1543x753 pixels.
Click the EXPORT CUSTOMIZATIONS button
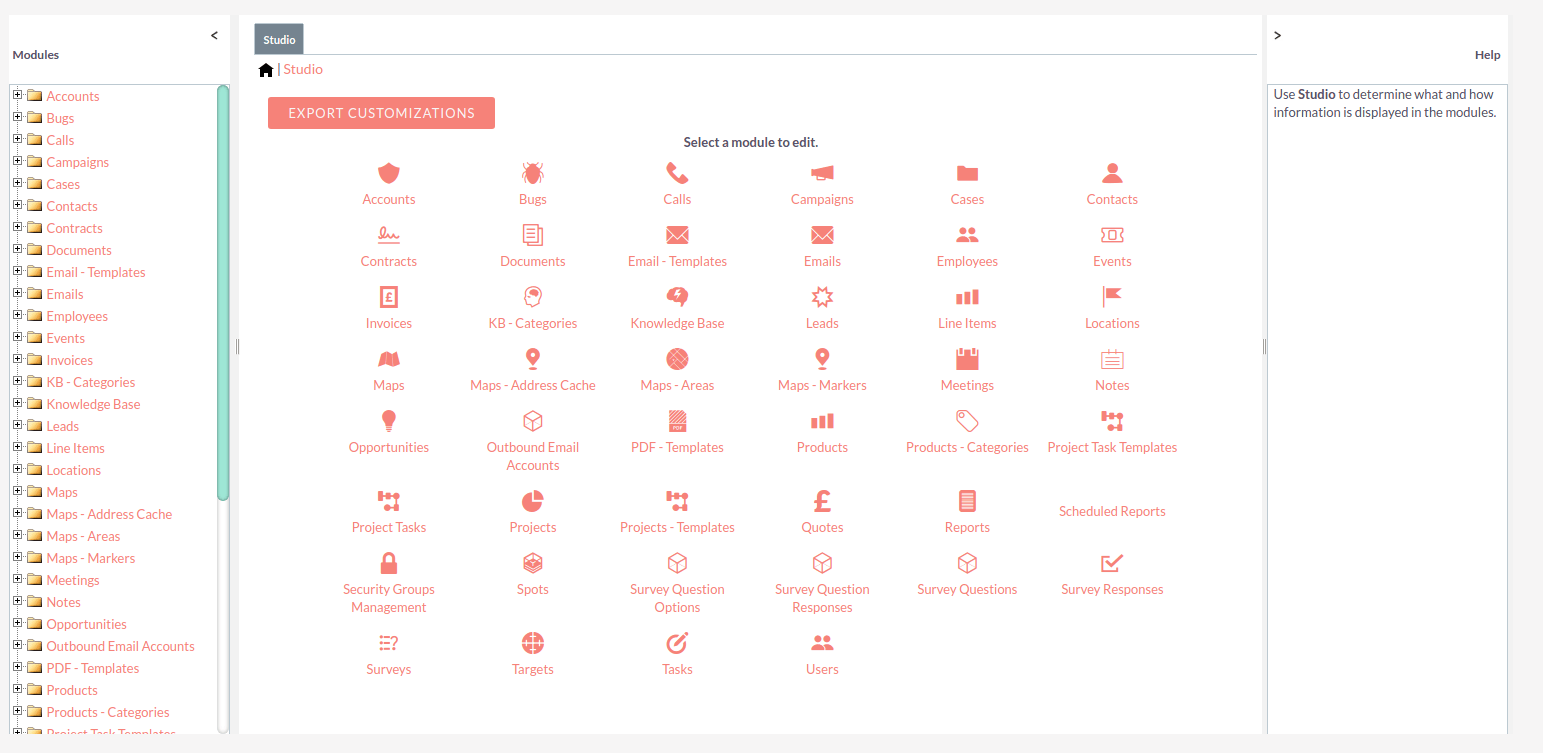click(x=381, y=112)
